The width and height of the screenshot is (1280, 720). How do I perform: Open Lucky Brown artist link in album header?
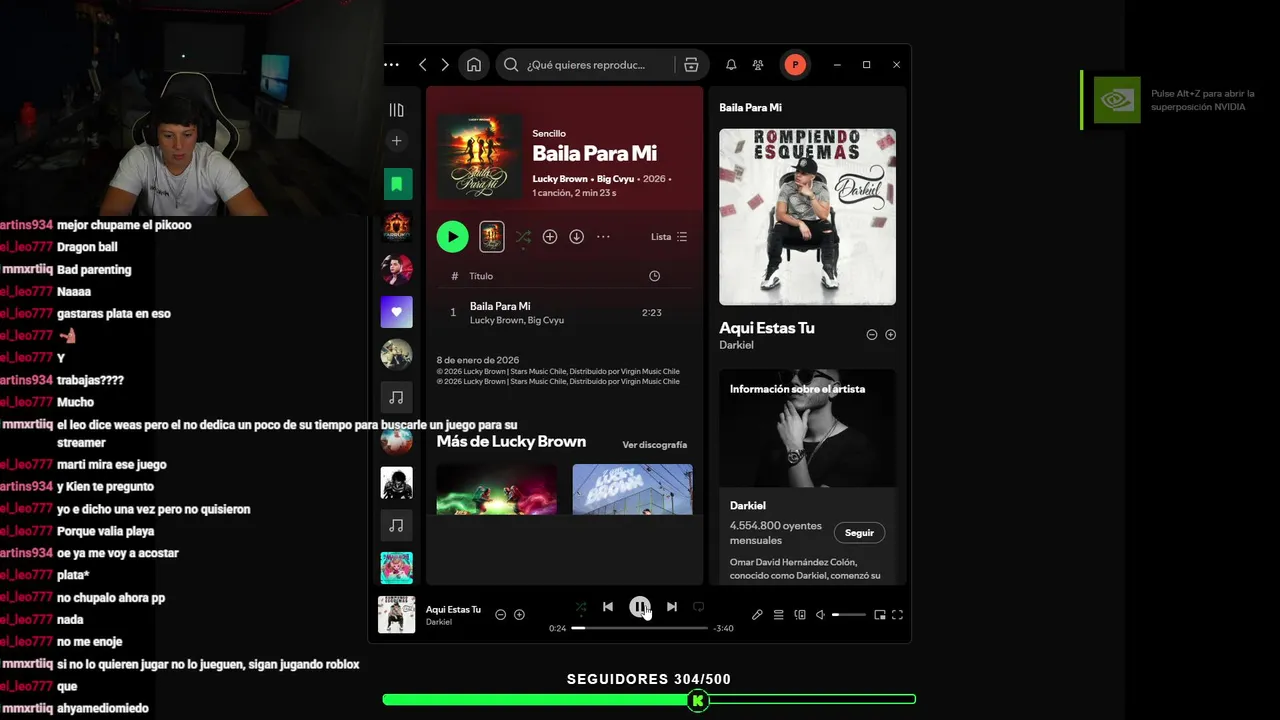pyautogui.click(x=560, y=179)
